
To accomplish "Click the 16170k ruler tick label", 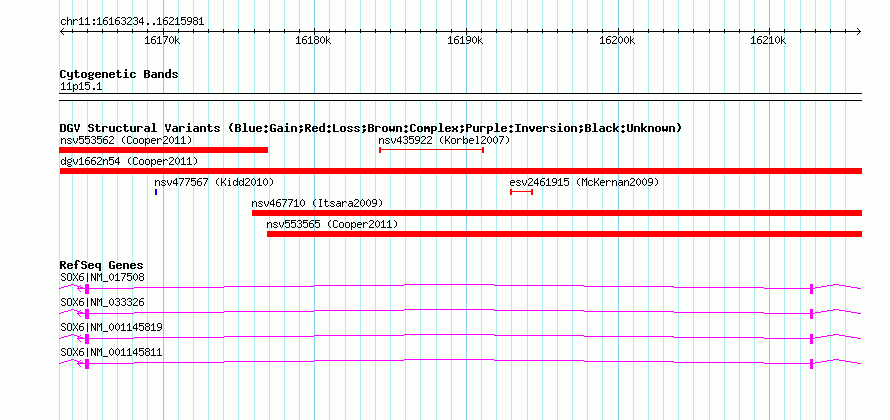I will [162, 40].
